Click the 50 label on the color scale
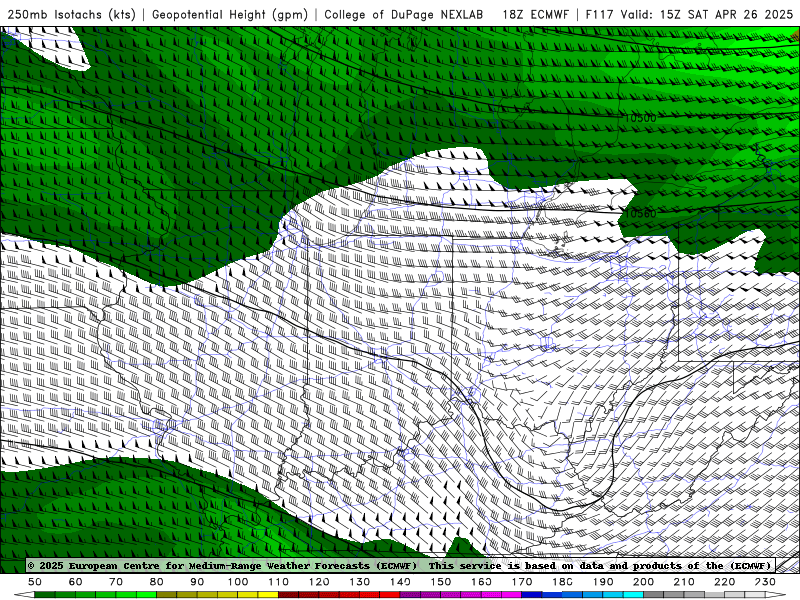The image size is (800, 600). tap(35, 582)
